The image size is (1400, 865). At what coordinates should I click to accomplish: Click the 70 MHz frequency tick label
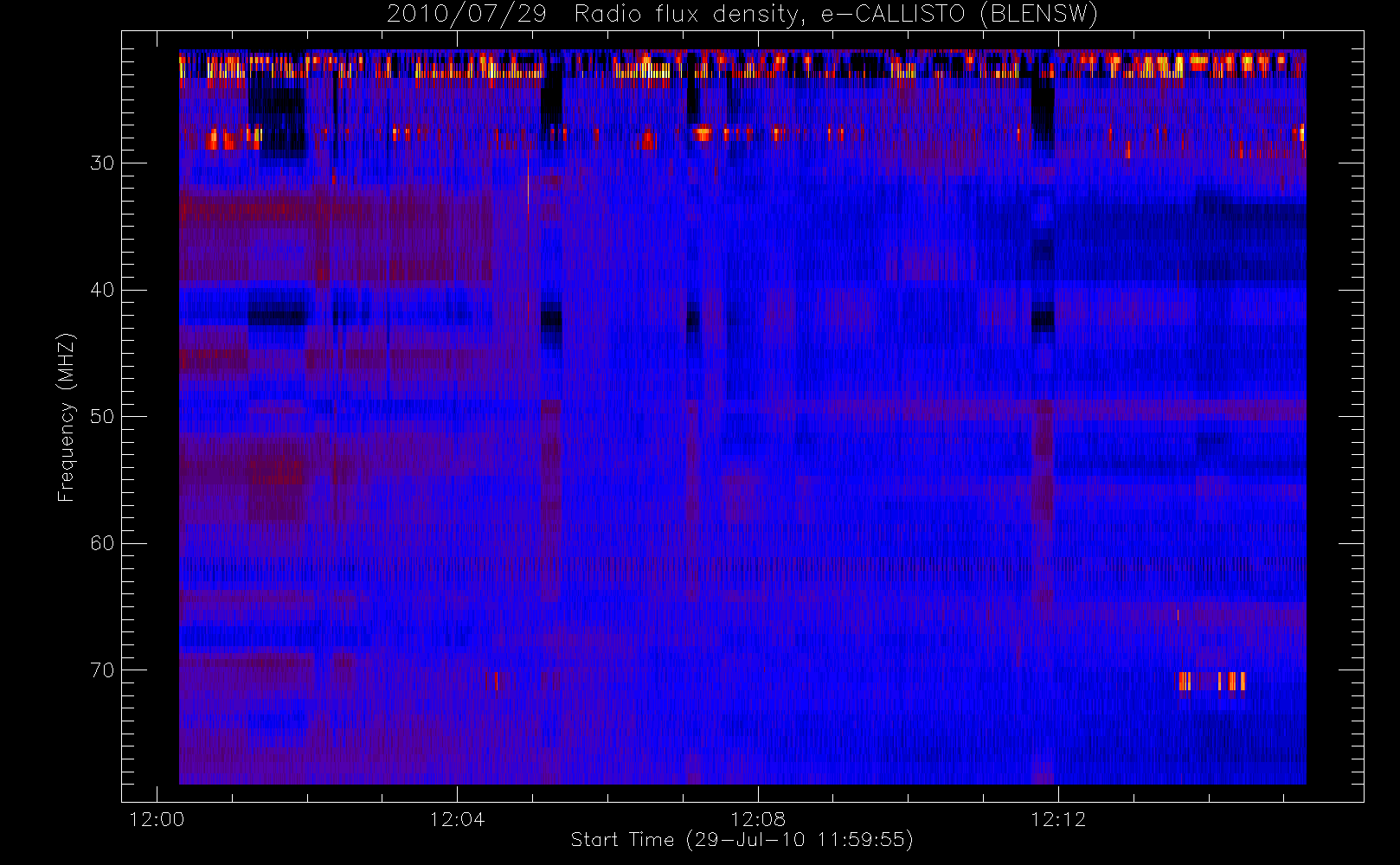coord(102,670)
